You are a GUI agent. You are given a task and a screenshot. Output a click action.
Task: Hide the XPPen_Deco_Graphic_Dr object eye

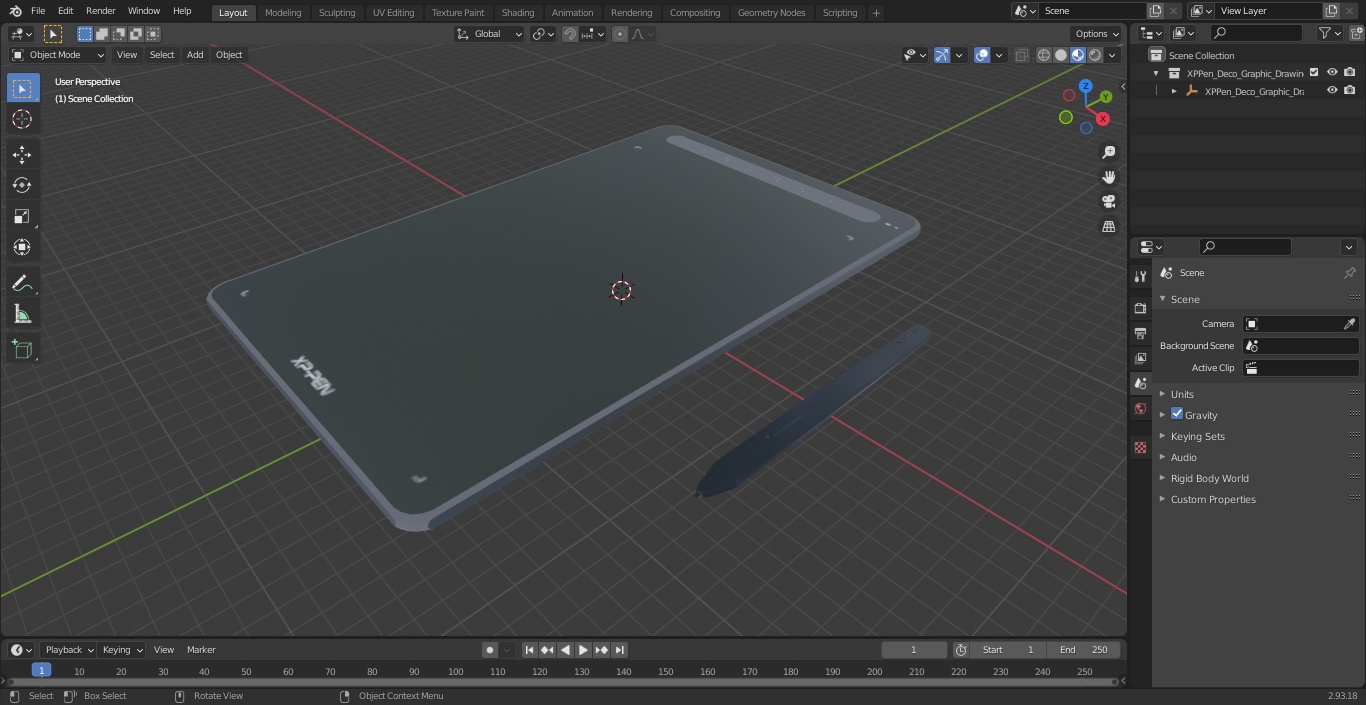coord(1332,90)
